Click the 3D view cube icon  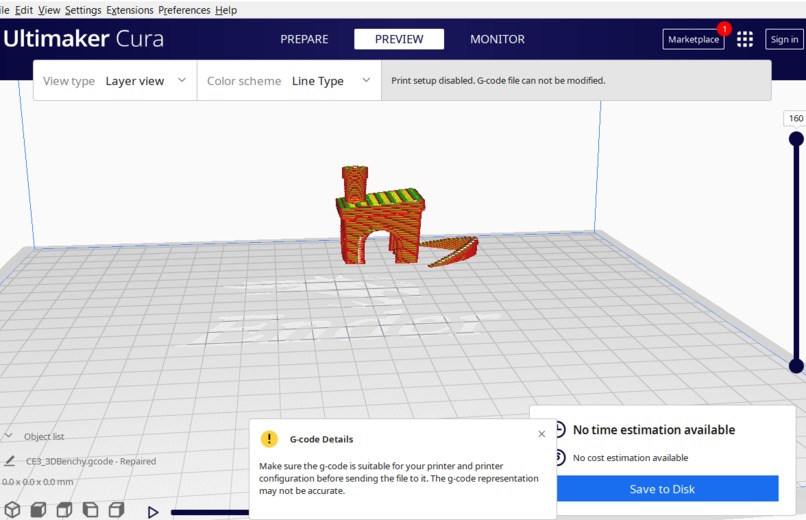tap(12, 510)
